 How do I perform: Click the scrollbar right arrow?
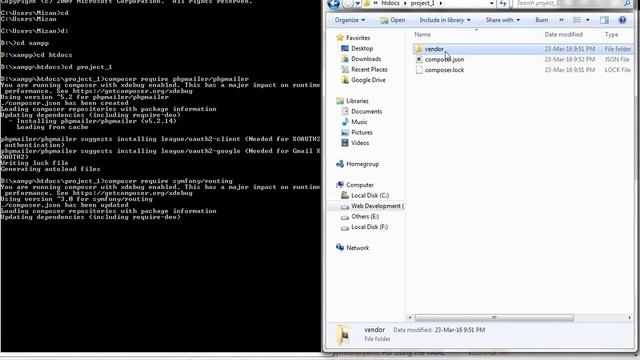coord(629,318)
